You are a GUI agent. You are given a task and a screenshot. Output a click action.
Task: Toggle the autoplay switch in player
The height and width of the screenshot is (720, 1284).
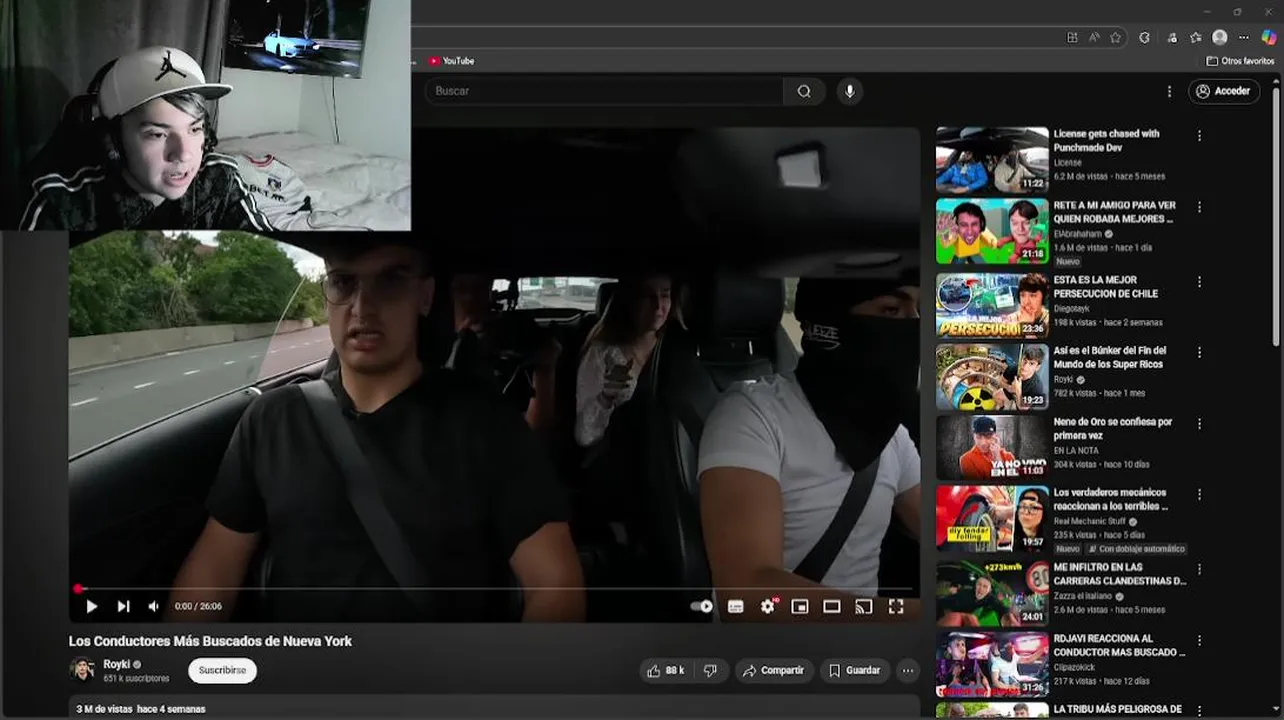(702, 606)
